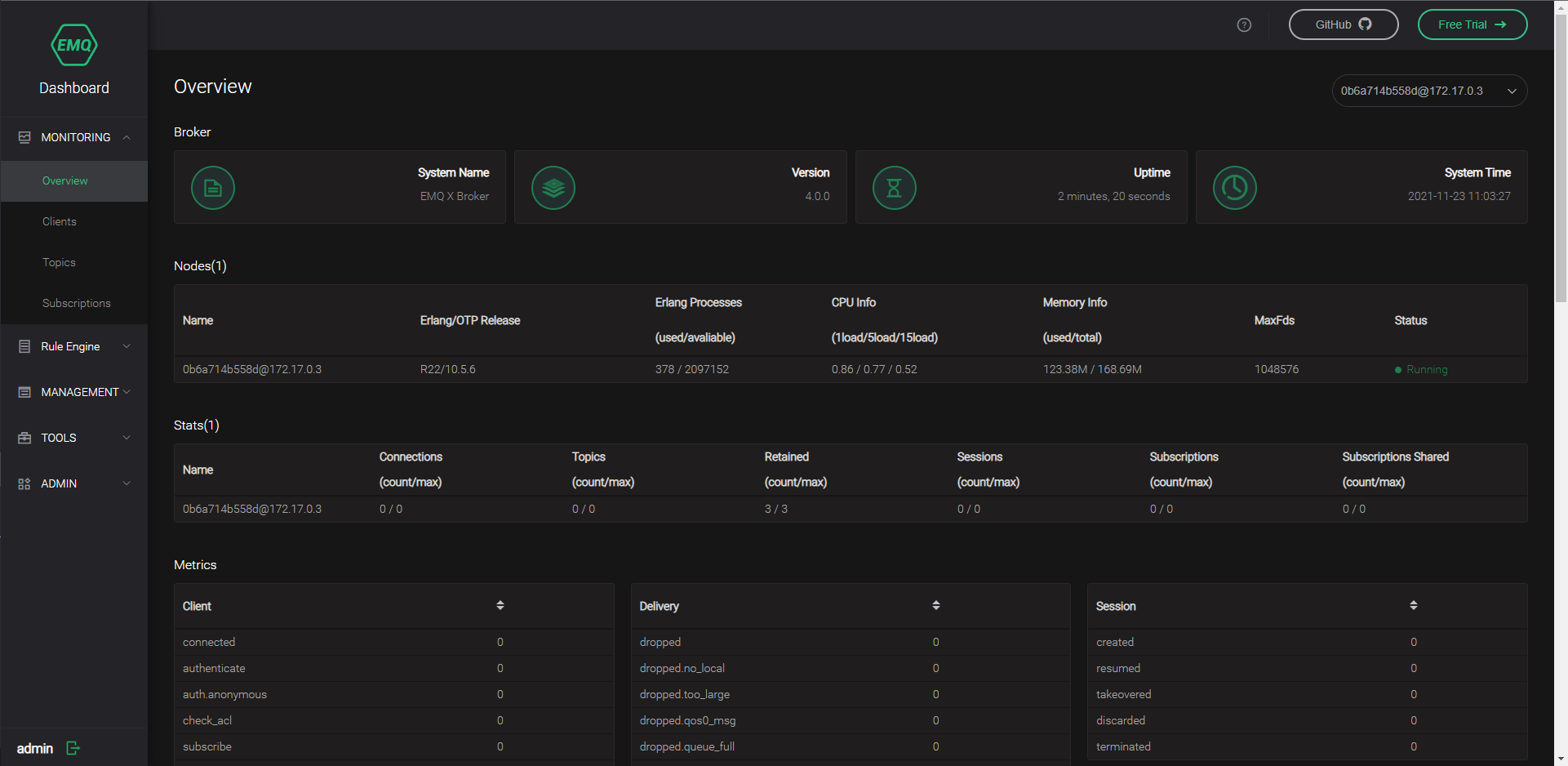Go to Subscriptions in sidebar
1568x766 pixels.
tap(77, 303)
